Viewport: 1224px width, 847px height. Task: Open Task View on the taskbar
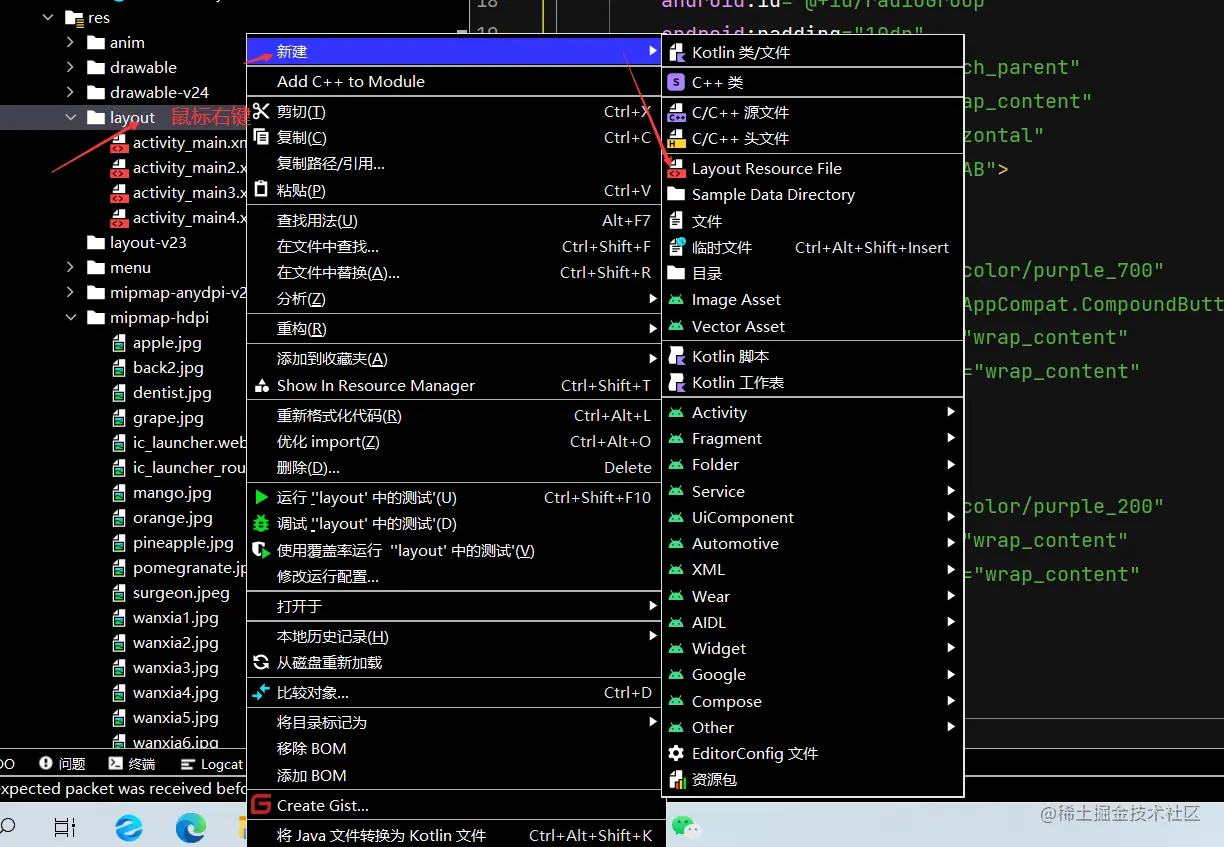65,827
